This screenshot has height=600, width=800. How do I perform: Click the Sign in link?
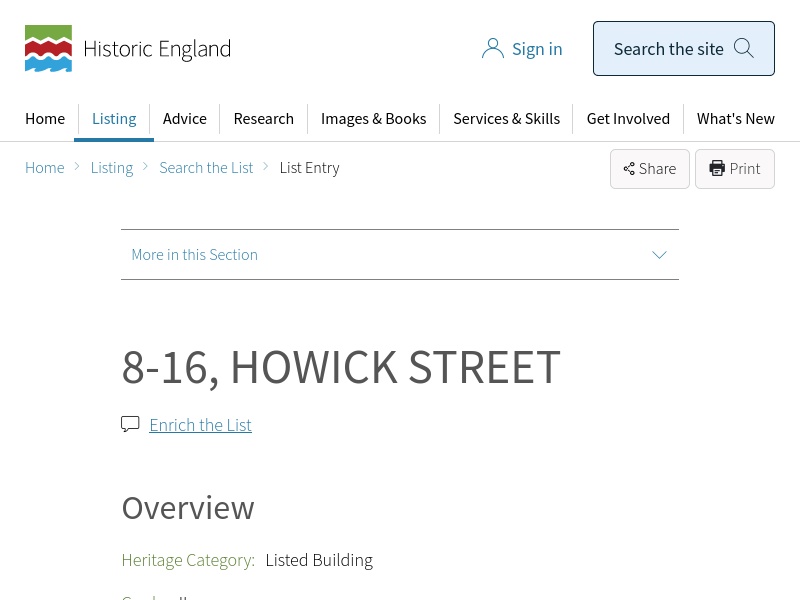537,49
